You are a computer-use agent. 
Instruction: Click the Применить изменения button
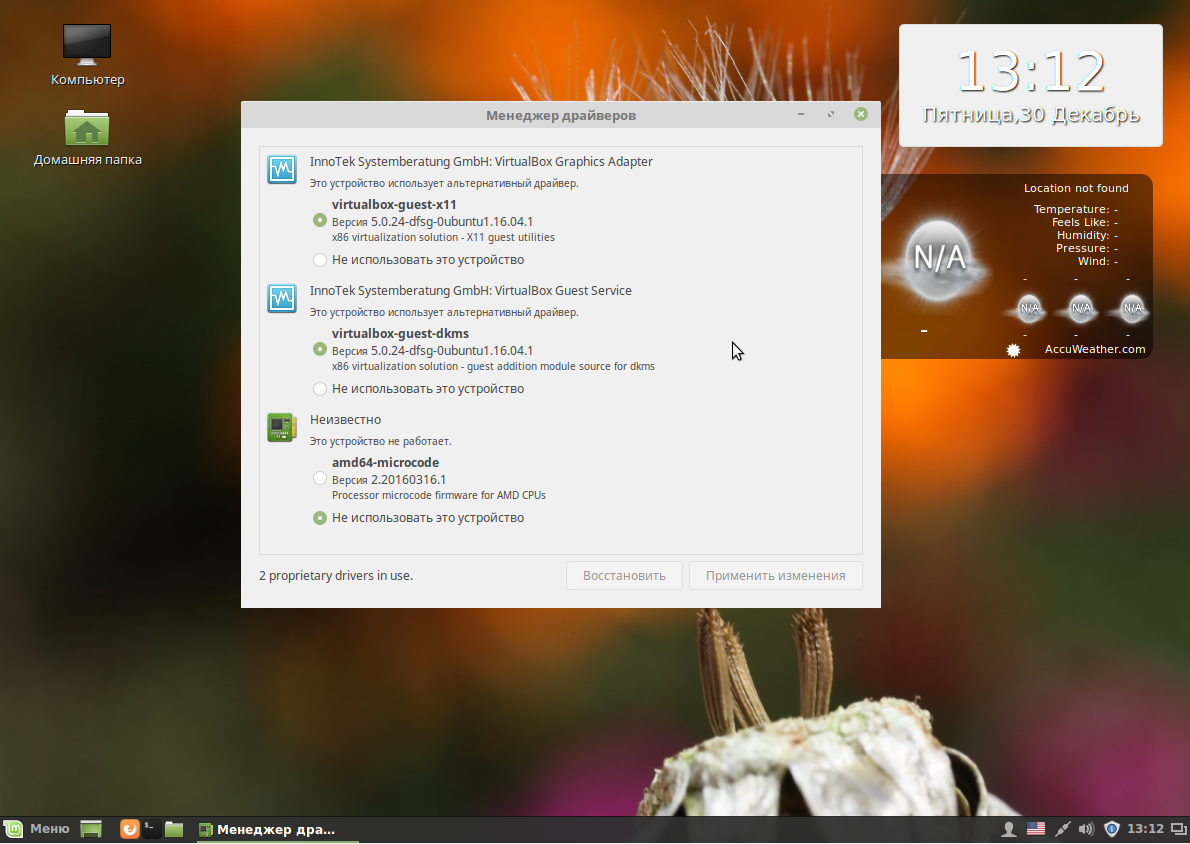click(775, 575)
